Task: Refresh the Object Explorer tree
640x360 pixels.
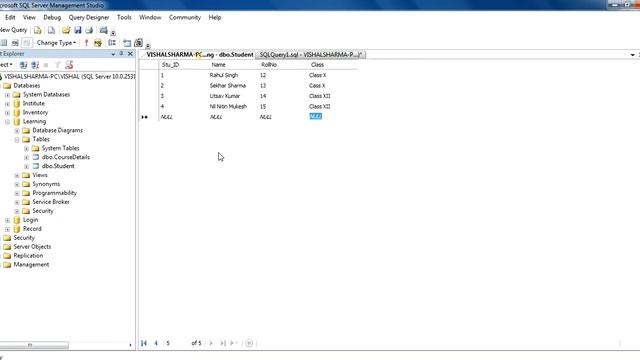Action: 69,65
